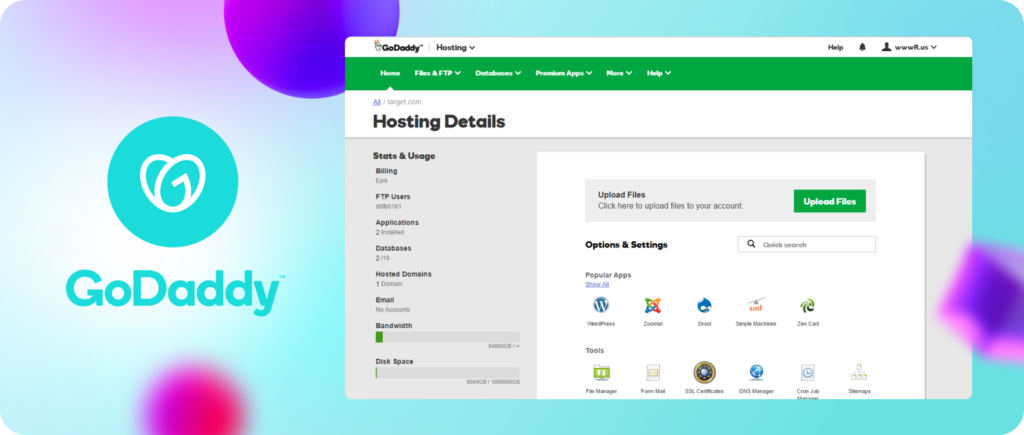
Task: Click the Quick search input field
Action: (814, 244)
